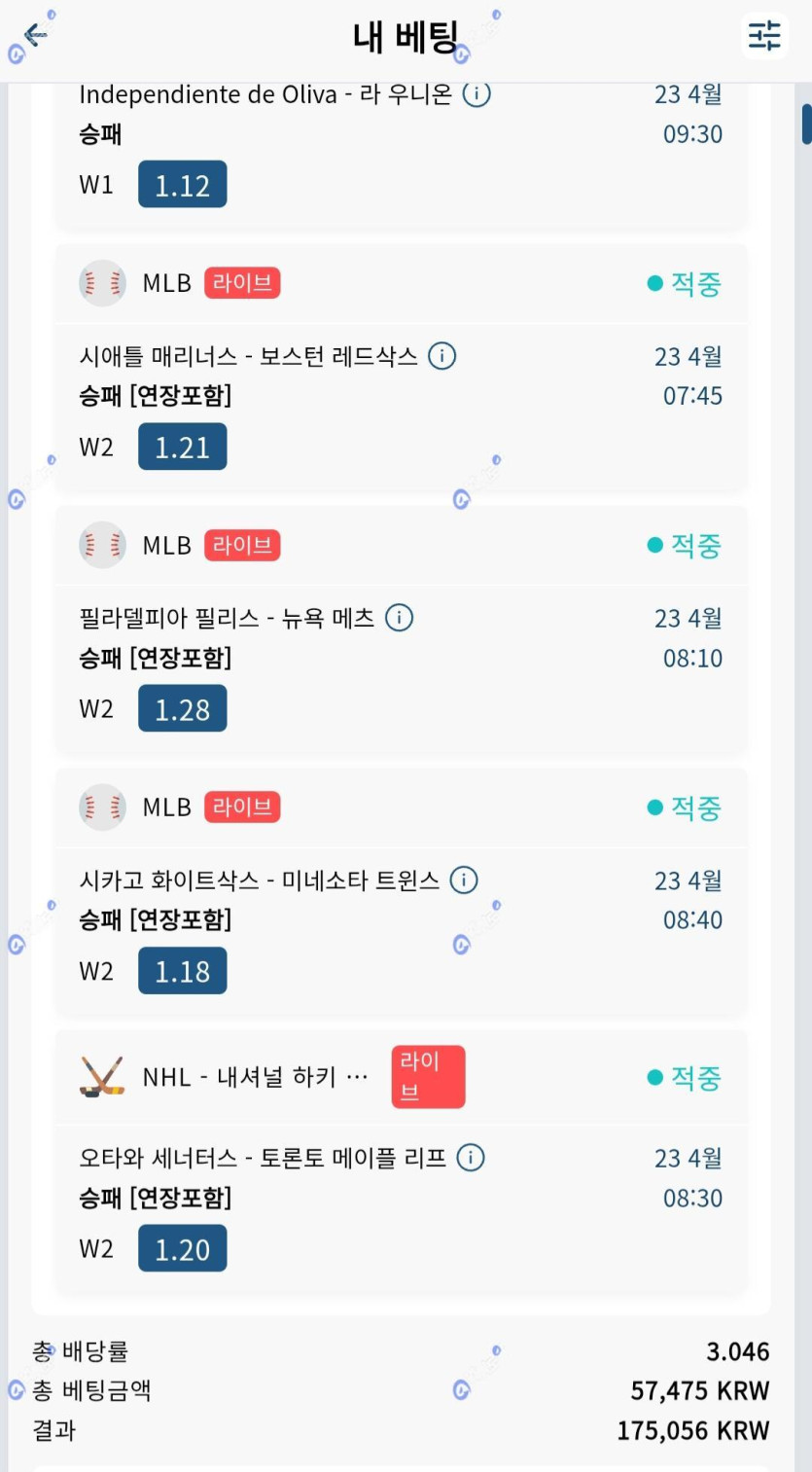Viewport: 812px width, 1472px height.
Task: Tap the 1.18 odds box
Action: click(x=182, y=971)
